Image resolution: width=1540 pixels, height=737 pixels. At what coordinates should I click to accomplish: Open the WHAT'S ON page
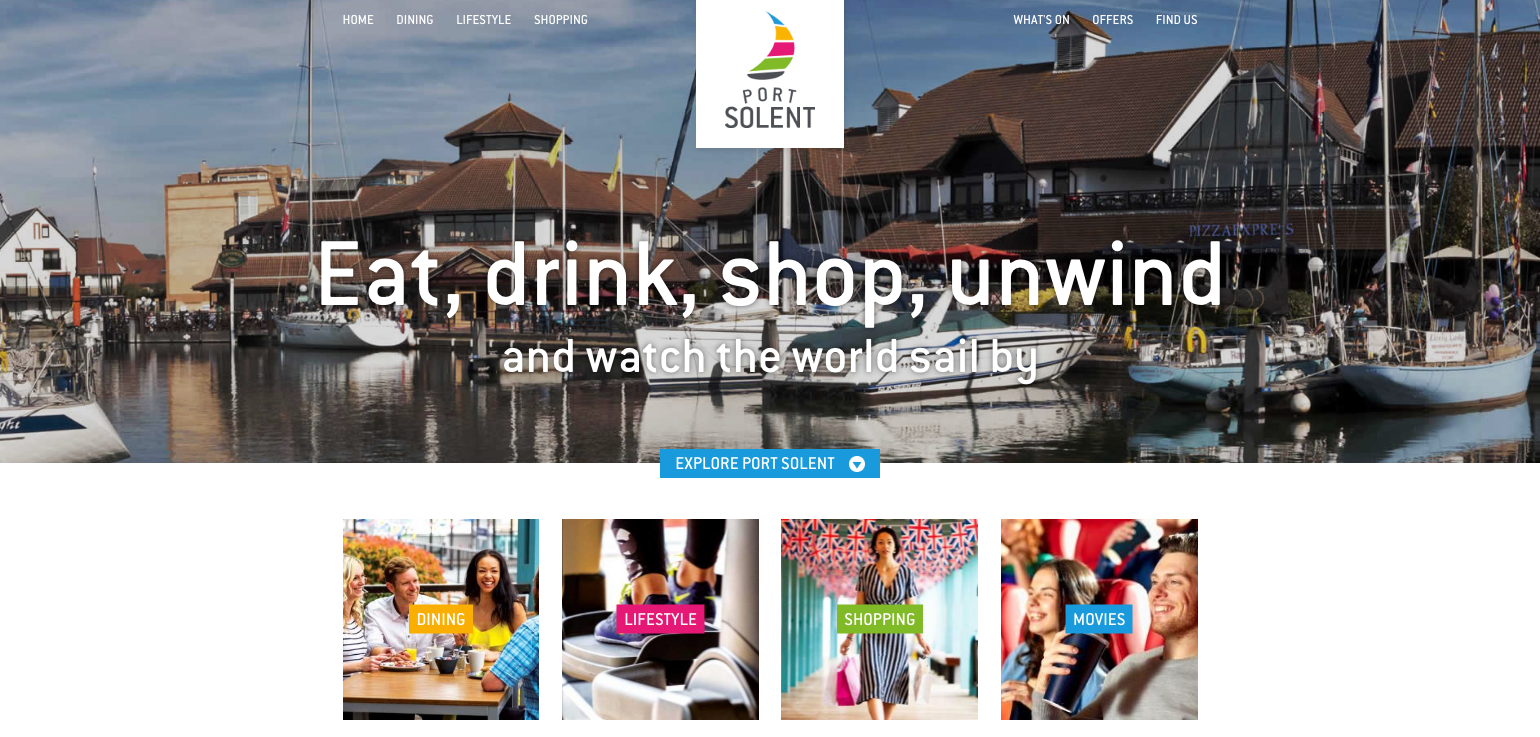tap(1041, 20)
